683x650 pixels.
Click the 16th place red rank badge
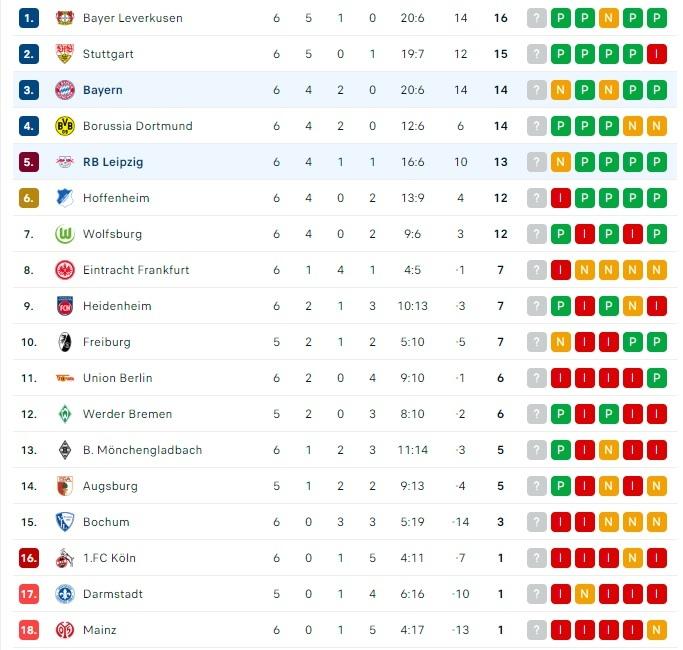pos(29,558)
